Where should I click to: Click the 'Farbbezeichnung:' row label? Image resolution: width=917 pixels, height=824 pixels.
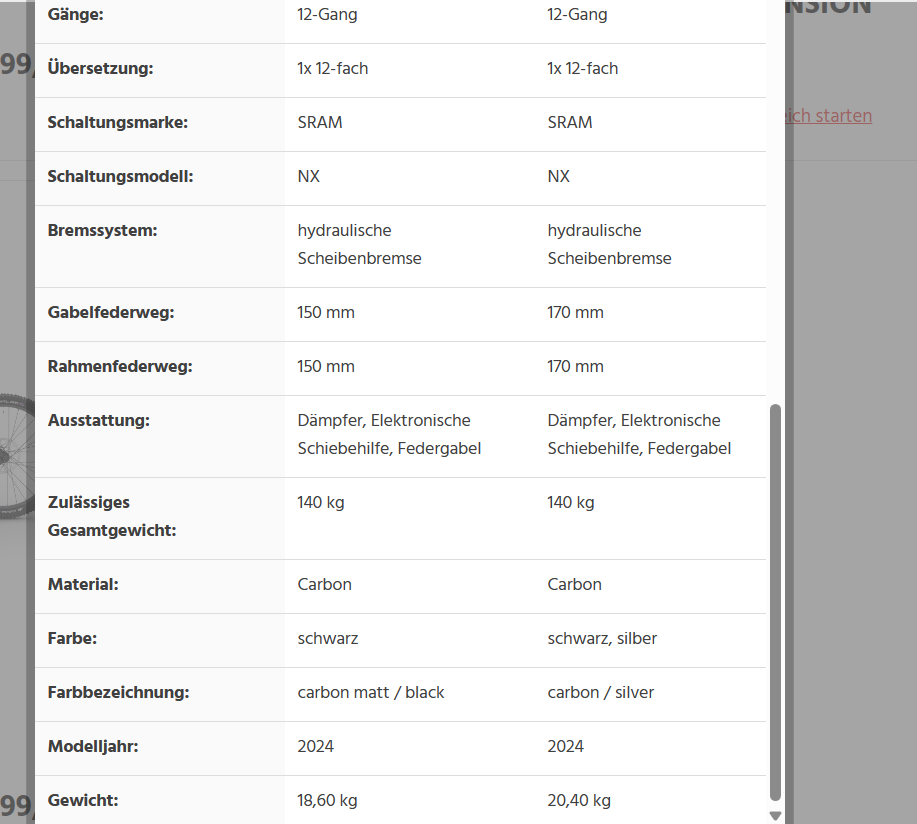pyautogui.click(x=118, y=693)
